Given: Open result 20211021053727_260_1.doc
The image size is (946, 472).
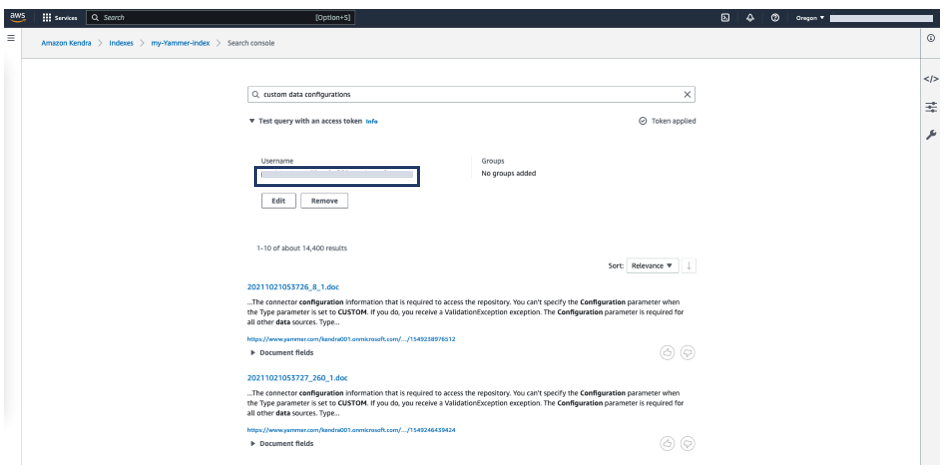Looking at the screenshot, I should click(297, 378).
